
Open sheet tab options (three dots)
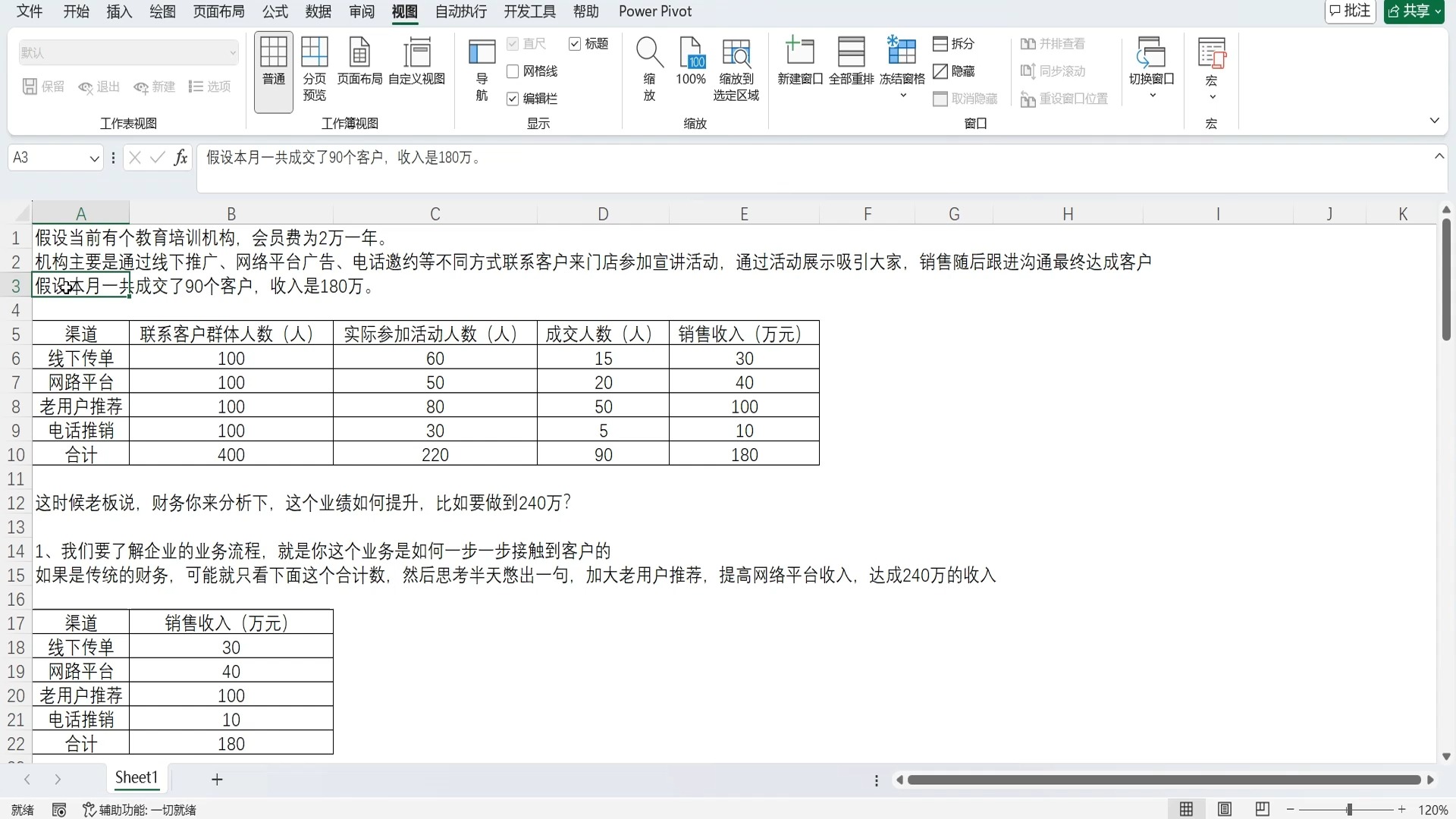877,780
